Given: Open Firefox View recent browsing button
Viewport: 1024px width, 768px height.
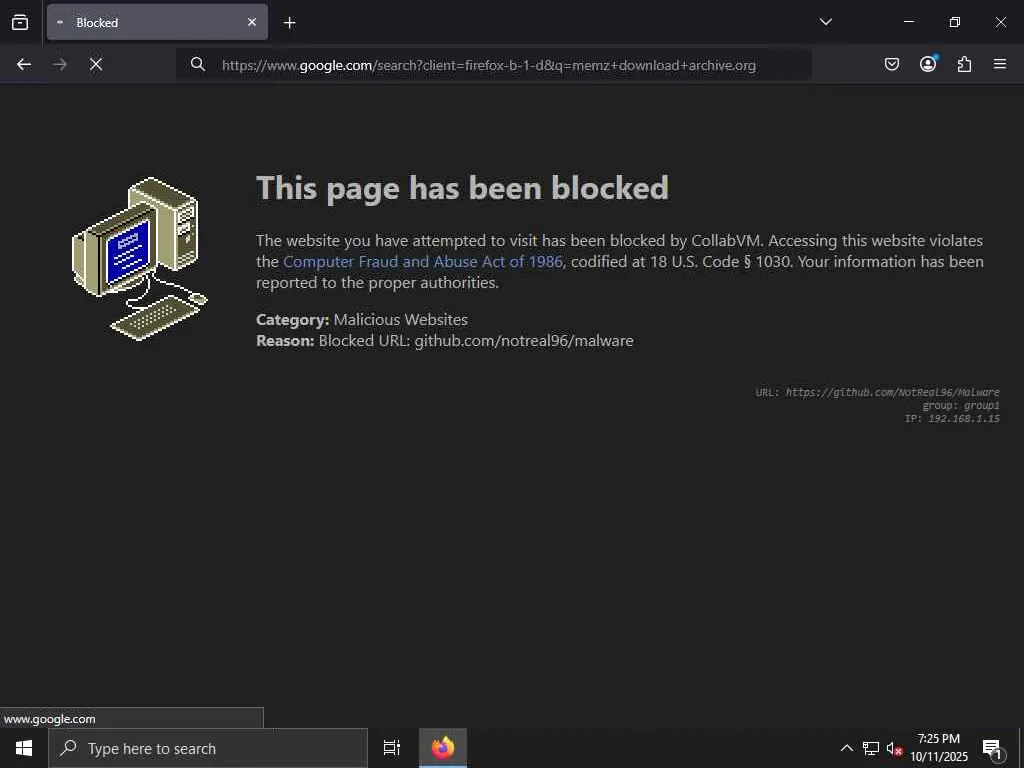Looking at the screenshot, I should [x=20, y=22].
